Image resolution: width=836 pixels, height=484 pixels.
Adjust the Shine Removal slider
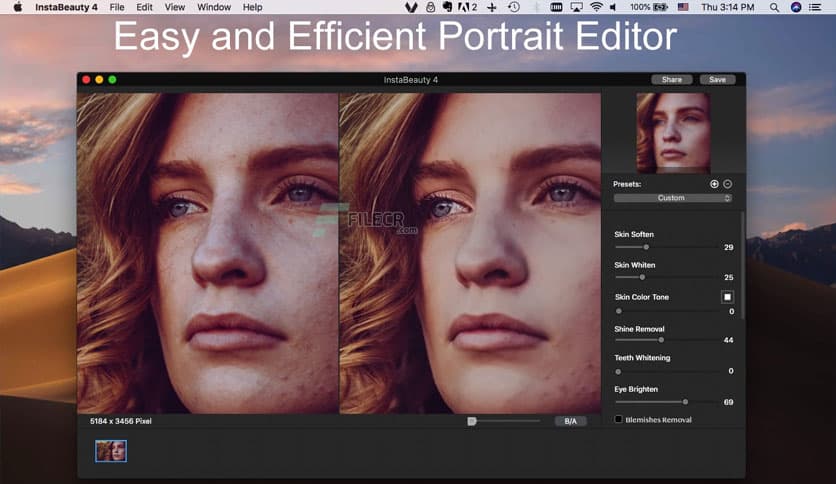click(666, 340)
